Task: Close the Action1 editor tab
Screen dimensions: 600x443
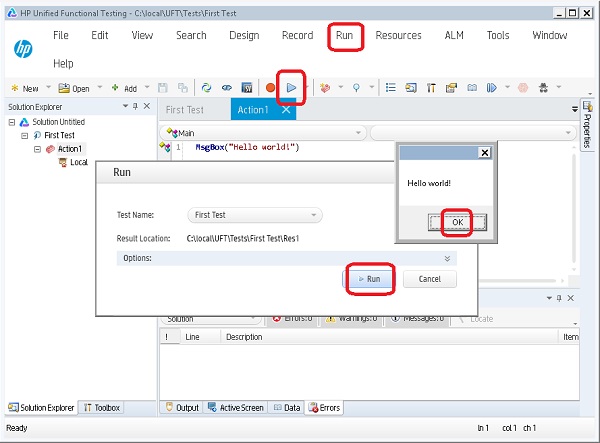Action: 287,110
